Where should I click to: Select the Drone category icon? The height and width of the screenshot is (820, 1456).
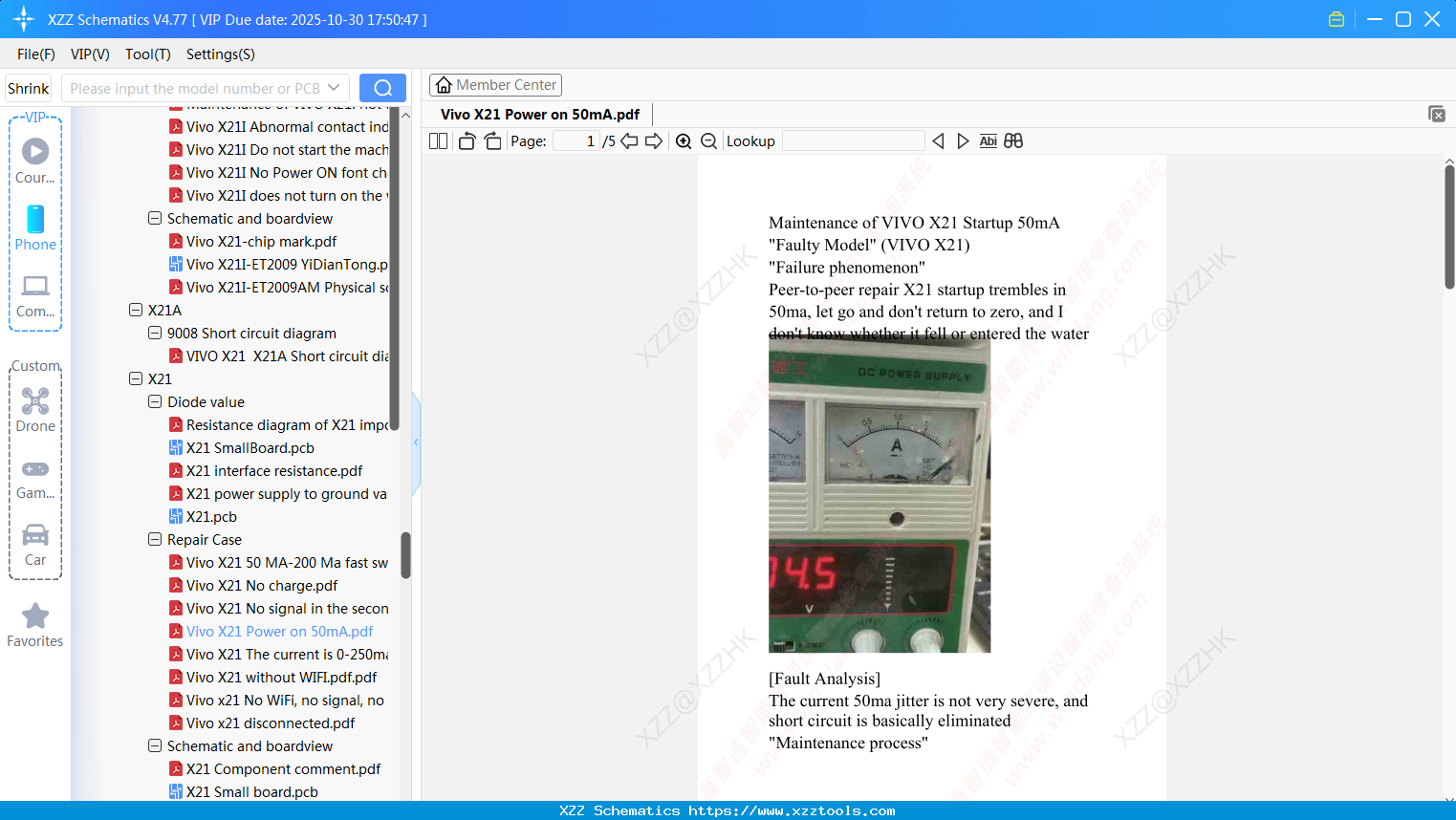click(35, 409)
